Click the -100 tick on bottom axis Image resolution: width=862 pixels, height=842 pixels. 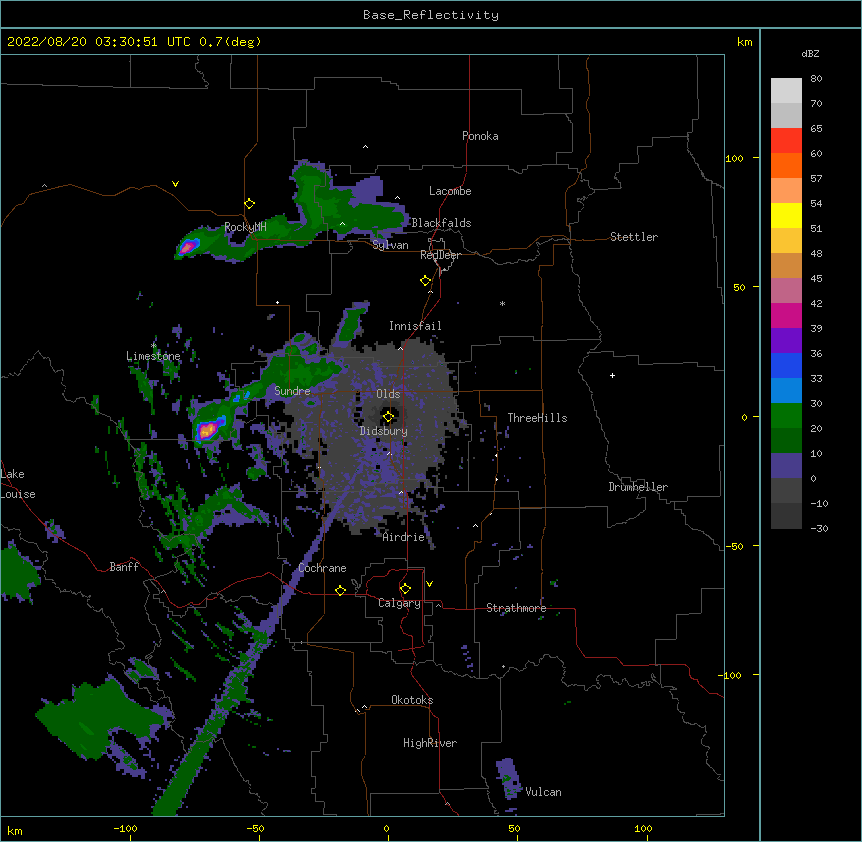[125, 828]
